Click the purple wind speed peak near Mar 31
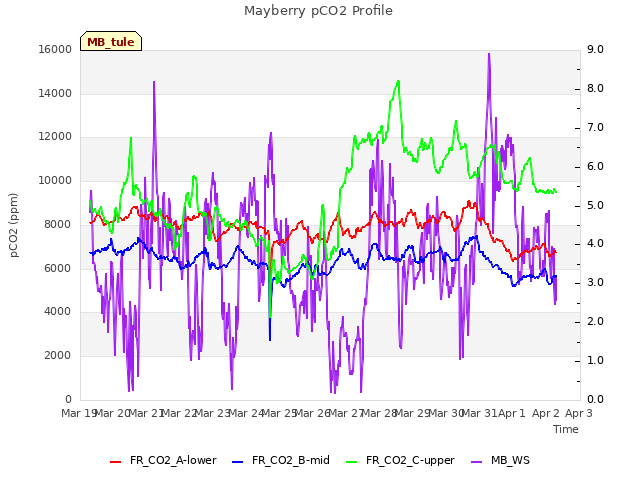Viewport: 640px width, 480px height. point(489,54)
